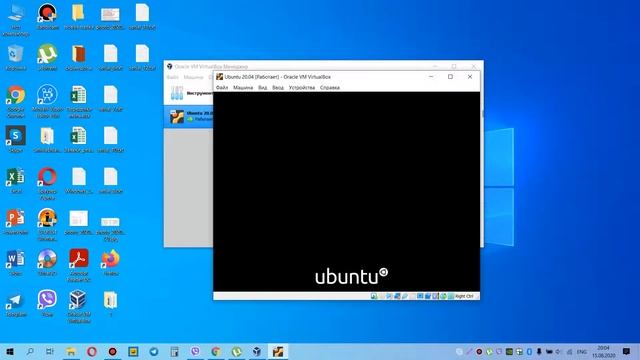Open the Acrobat Reader desktop shortcut
Screen dimensions: 640x360
click(x=79, y=265)
